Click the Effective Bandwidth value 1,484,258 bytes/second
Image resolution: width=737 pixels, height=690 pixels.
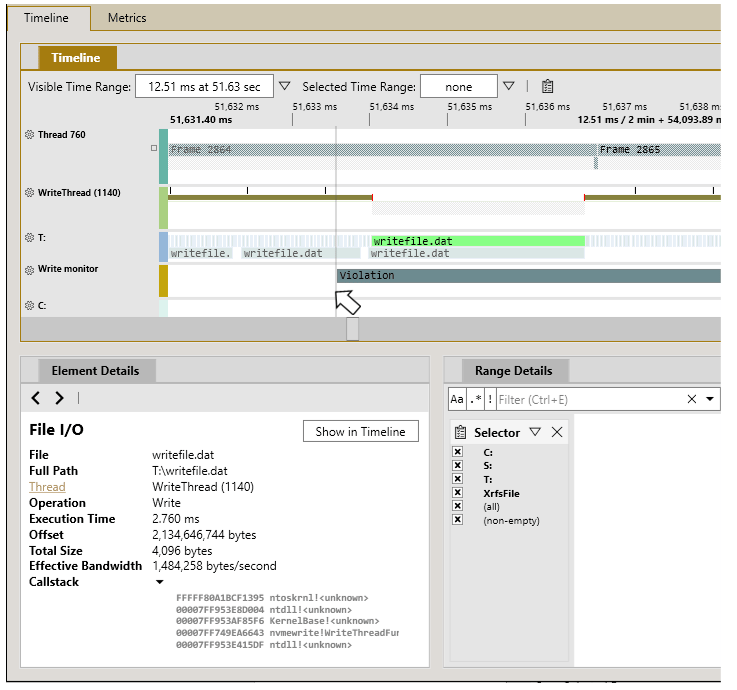click(x=214, y=566)
